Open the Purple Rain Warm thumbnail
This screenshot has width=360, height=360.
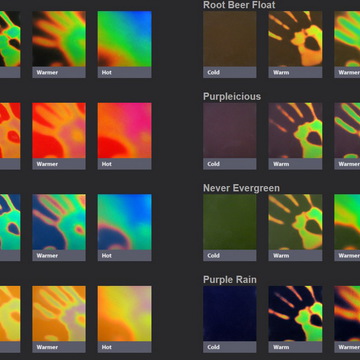tap(295, 313)
